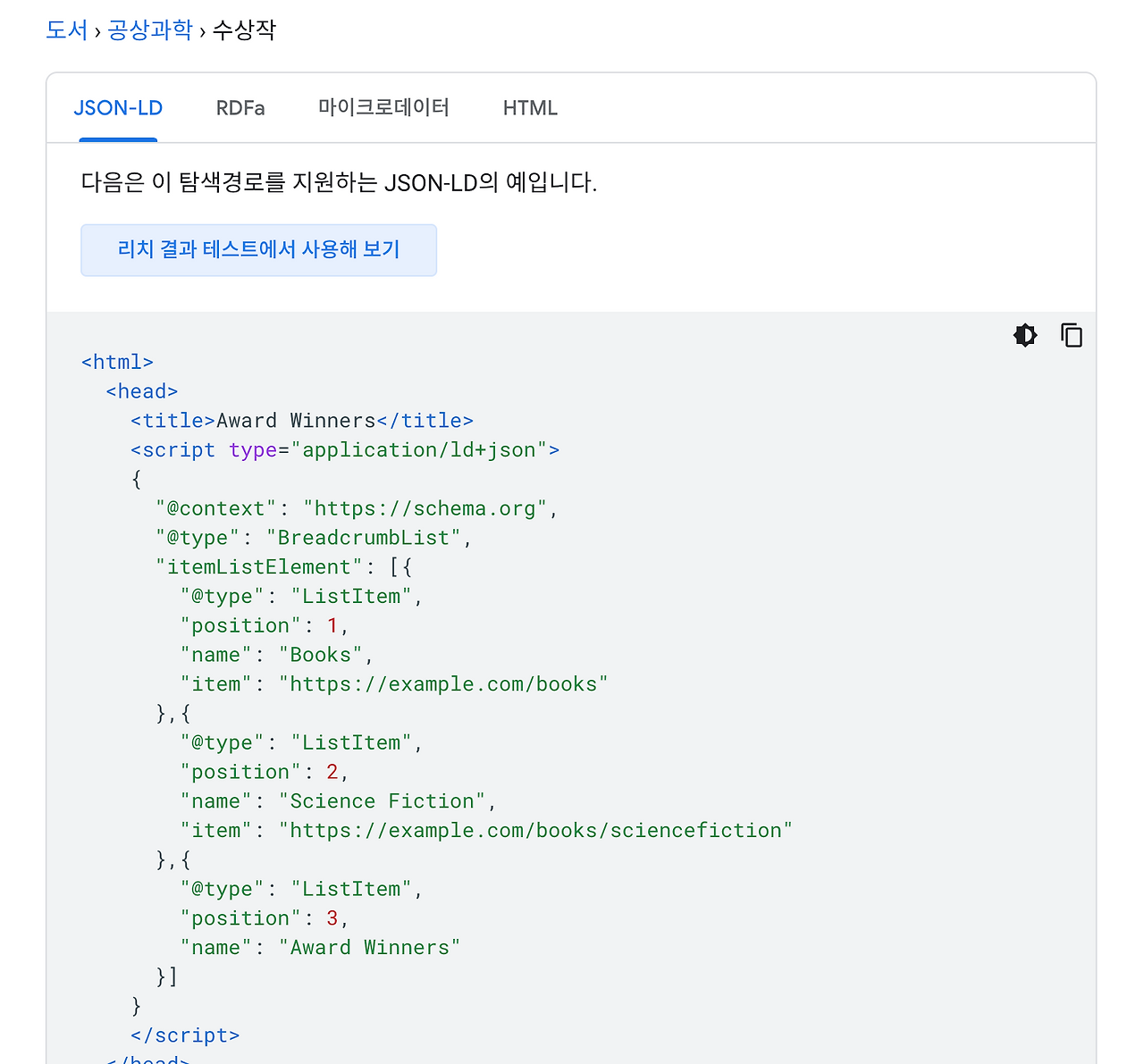Click the item URL ending in sciencefiction
This screenshot has height=1064, width=1144.
tap(486, 831)
